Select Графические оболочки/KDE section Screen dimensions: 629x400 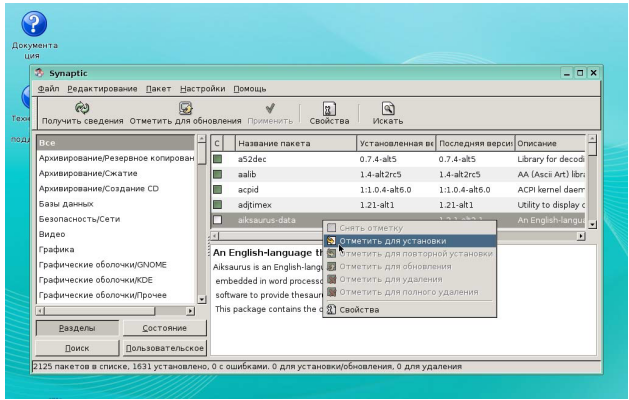click(116, 280)
